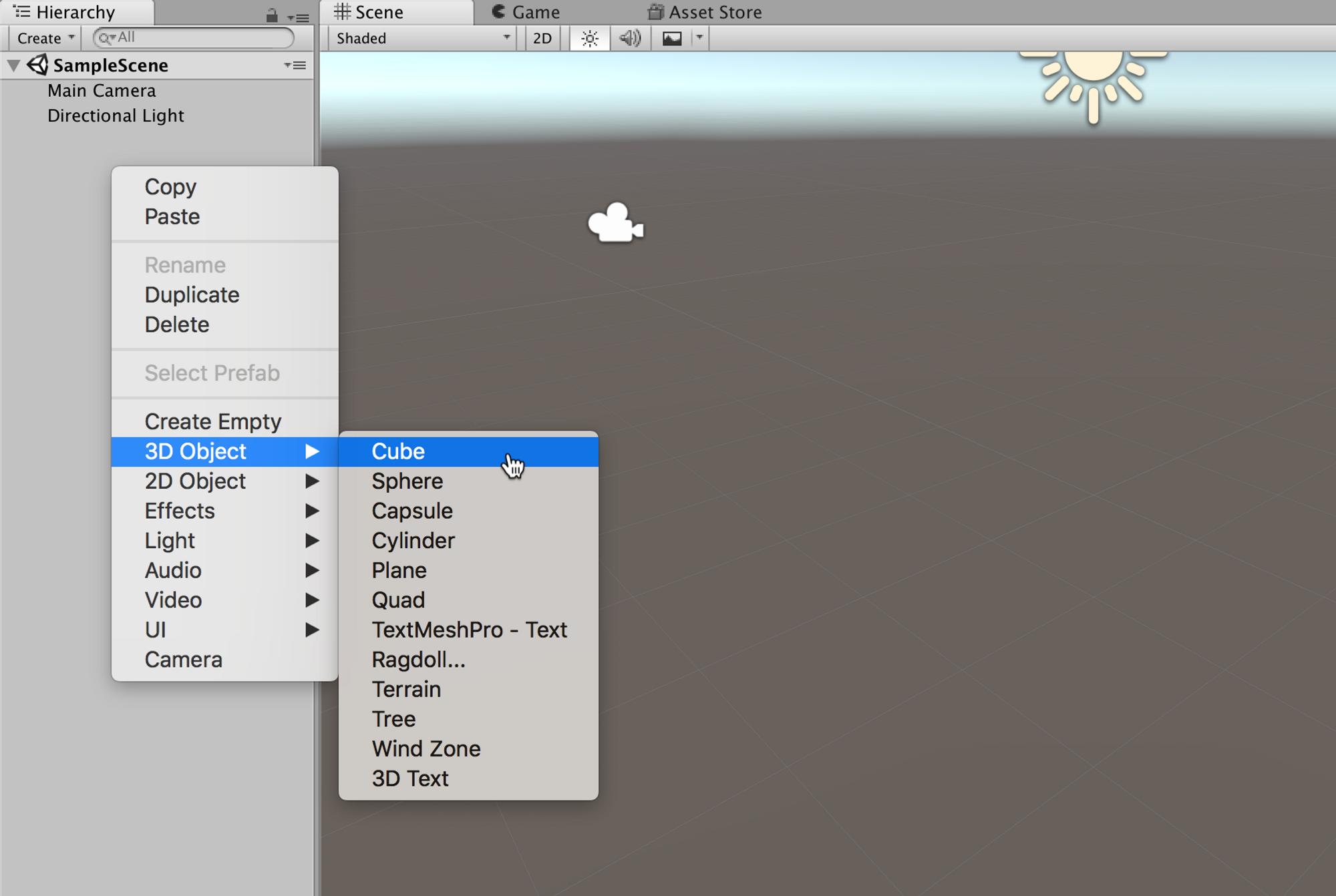
Task: Open SampleScene context options icon
Action: click(x=295, y=65)
